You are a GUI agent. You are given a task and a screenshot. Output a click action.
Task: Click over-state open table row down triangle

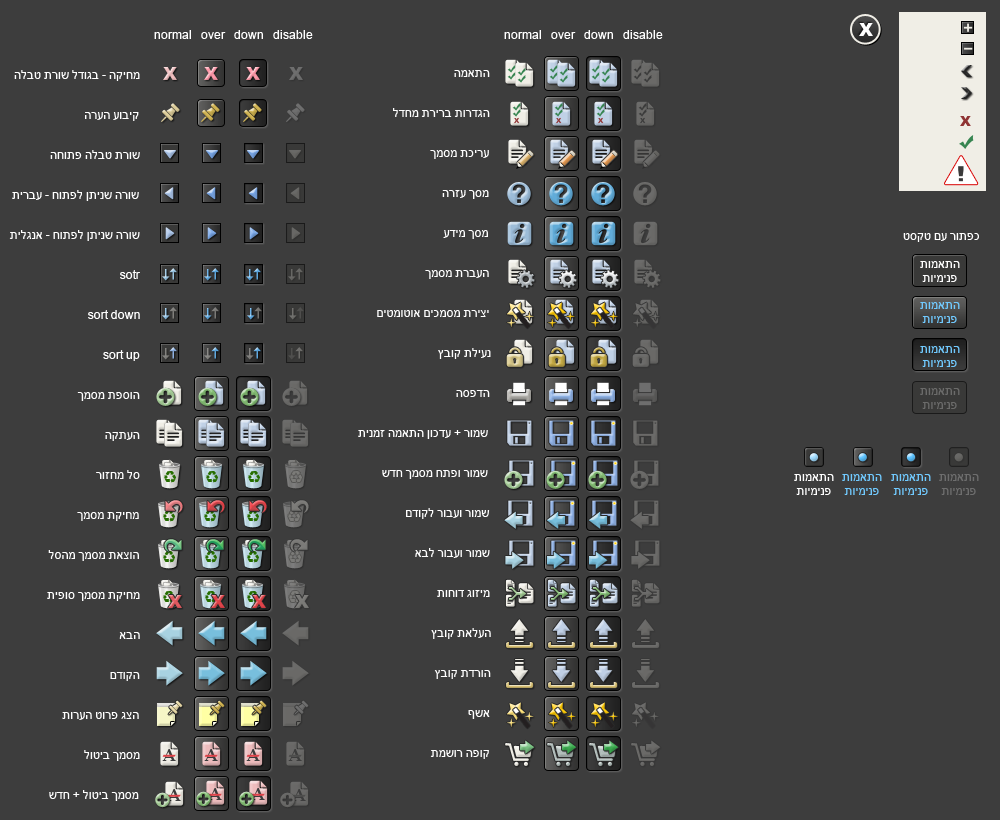pyautogui.click(x=212, y=154)
